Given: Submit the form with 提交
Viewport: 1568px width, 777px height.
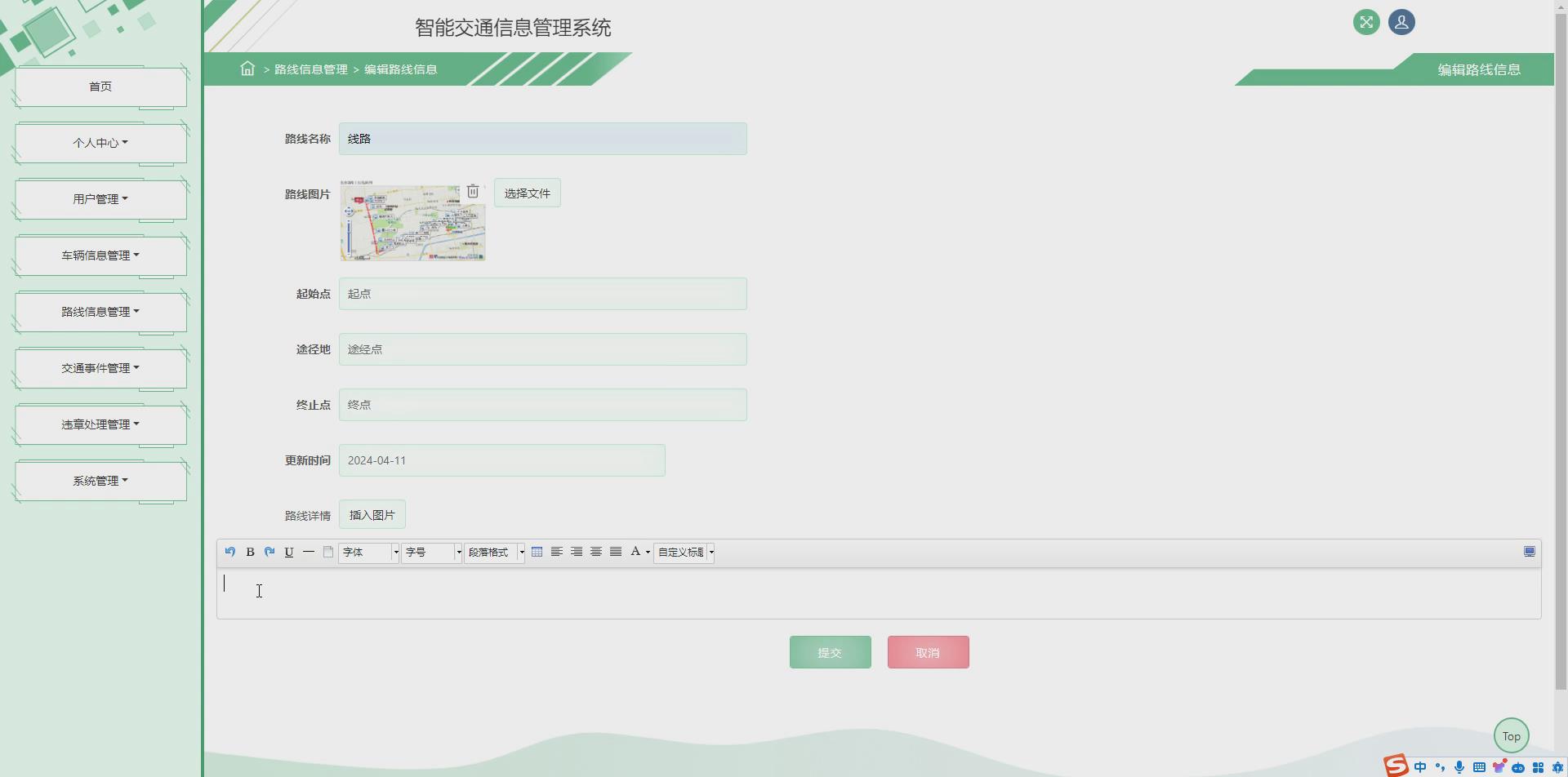Looking at the screenshot, I should (831, 652).
